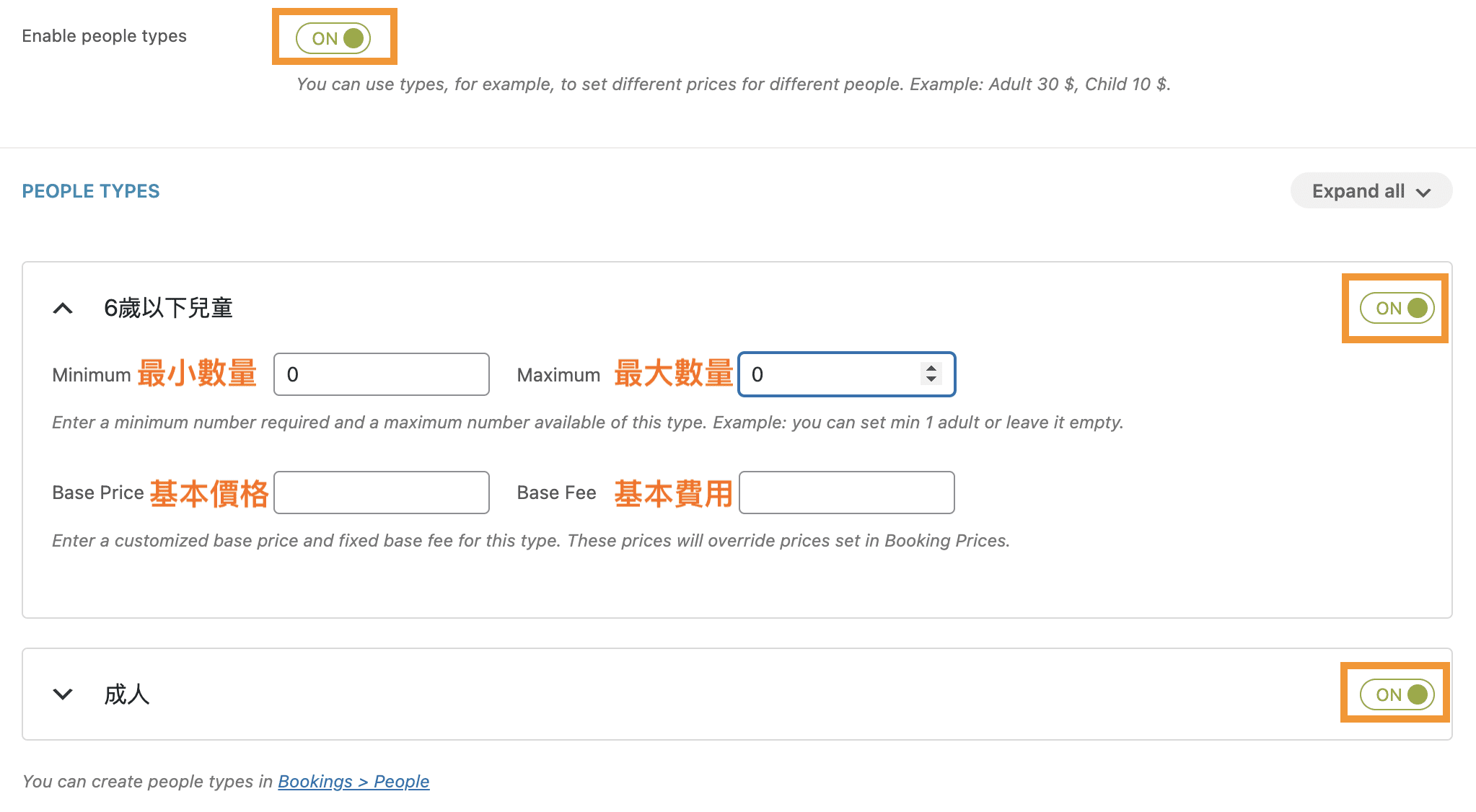Click into the Maximum number field

click(x=830, y=374)
